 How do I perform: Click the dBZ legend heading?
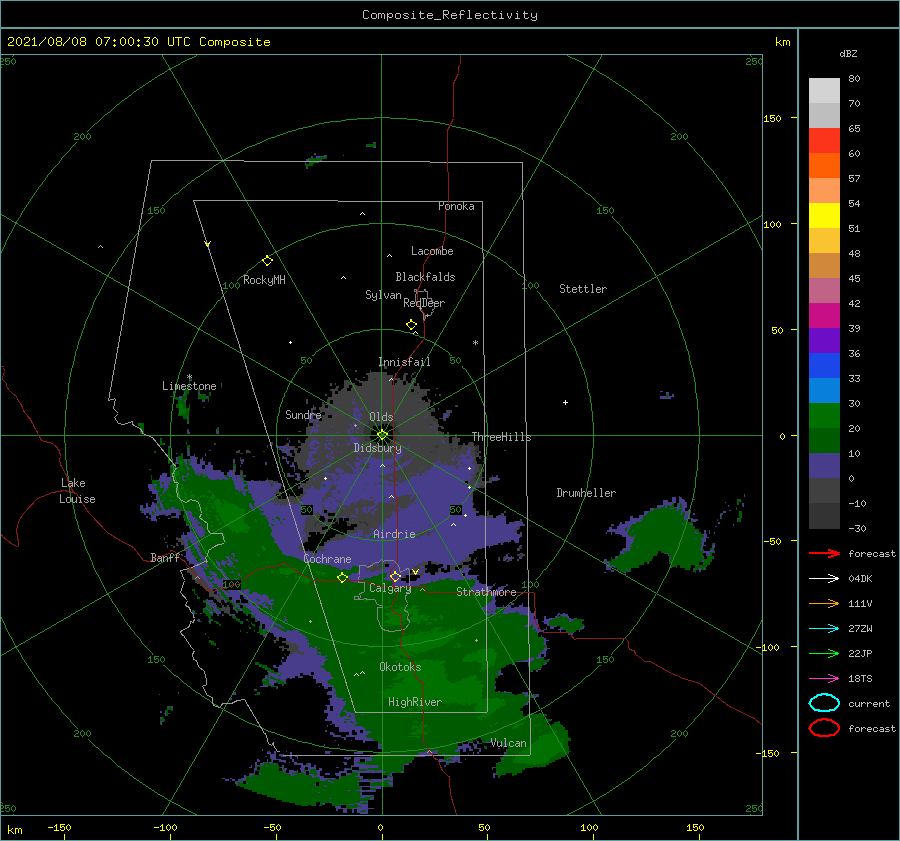tap(848, 53)
